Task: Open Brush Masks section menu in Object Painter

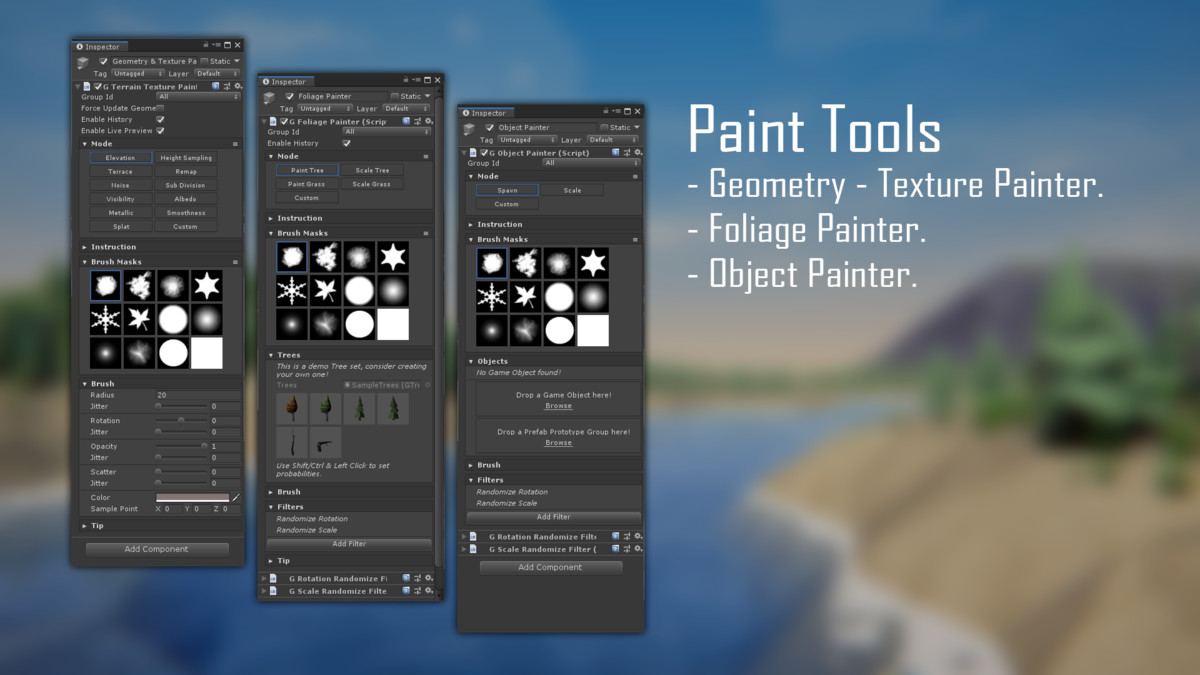Action: [636, 240]
